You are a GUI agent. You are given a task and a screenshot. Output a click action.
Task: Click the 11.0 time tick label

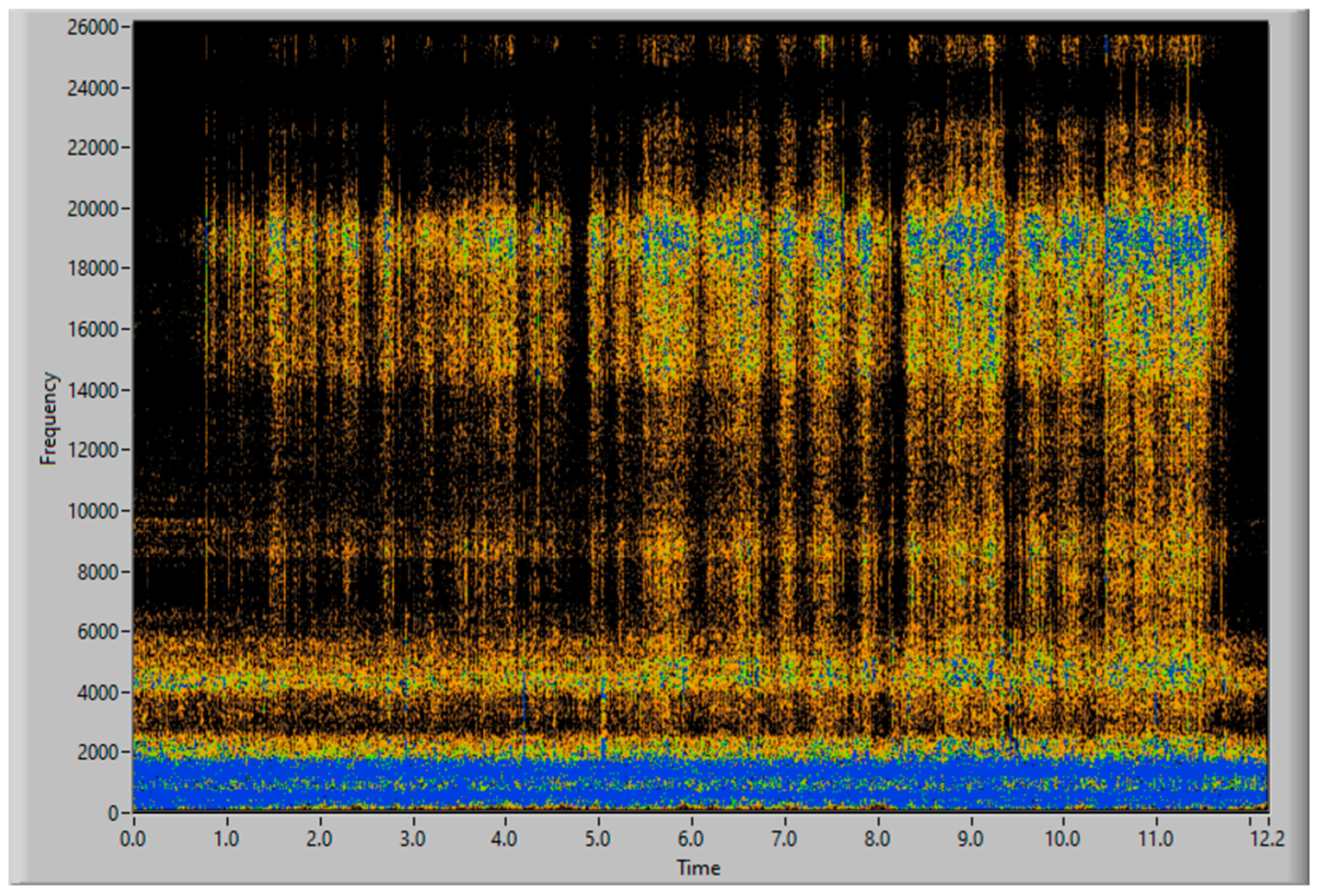1156,839
